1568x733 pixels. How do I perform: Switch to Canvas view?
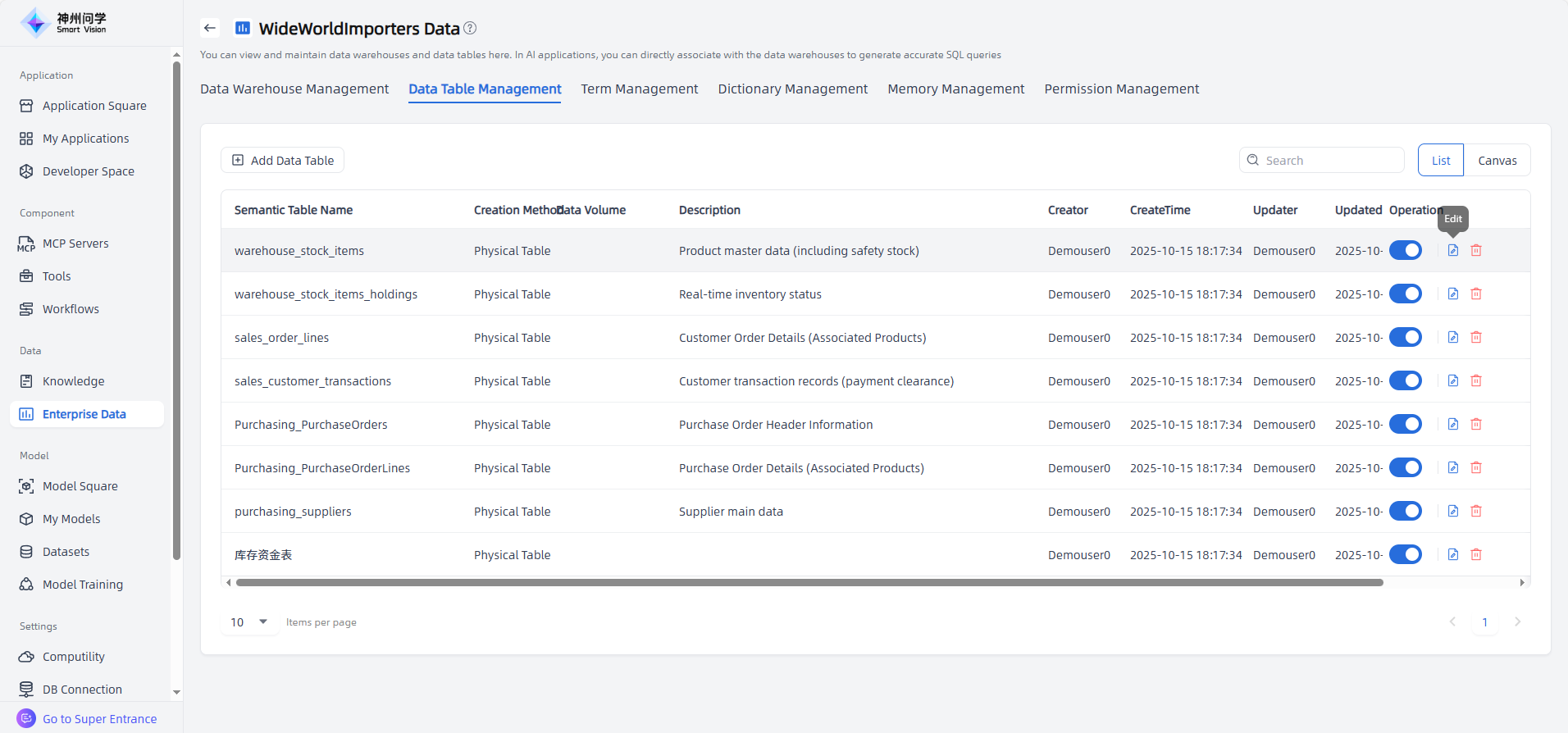coord(1497,161)
